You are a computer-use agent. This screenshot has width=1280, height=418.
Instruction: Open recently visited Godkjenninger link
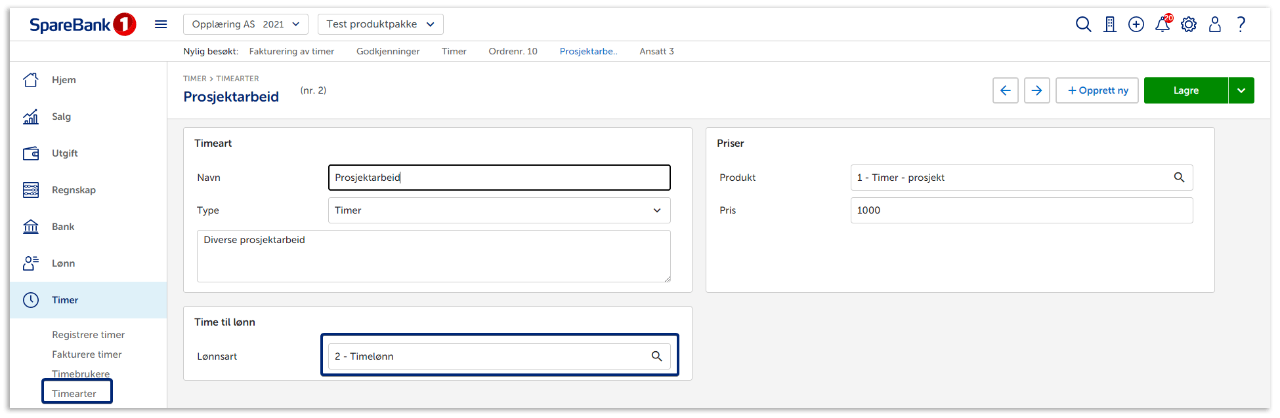[x=387, y=51]
